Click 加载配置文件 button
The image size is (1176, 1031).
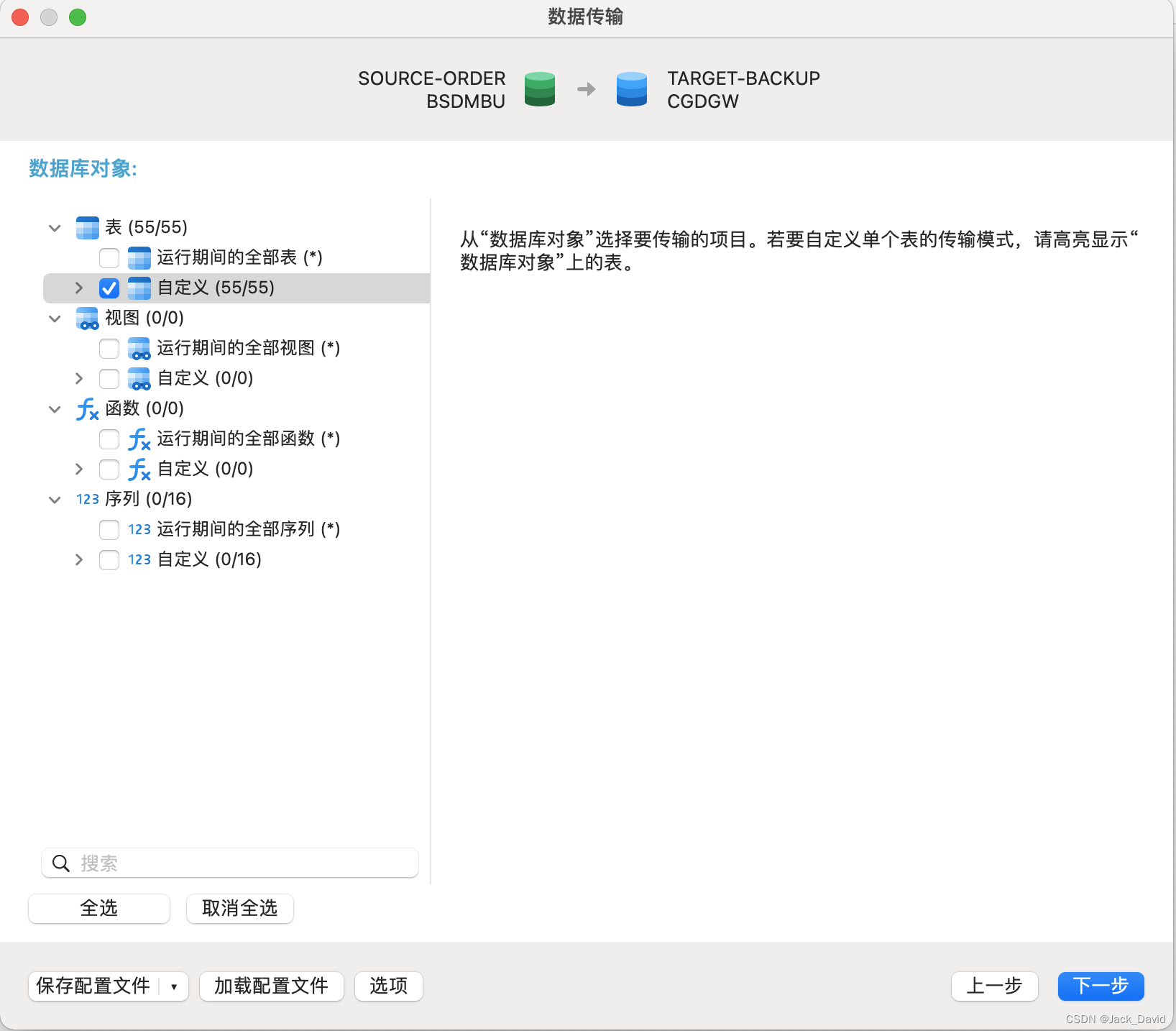point(272,986)
